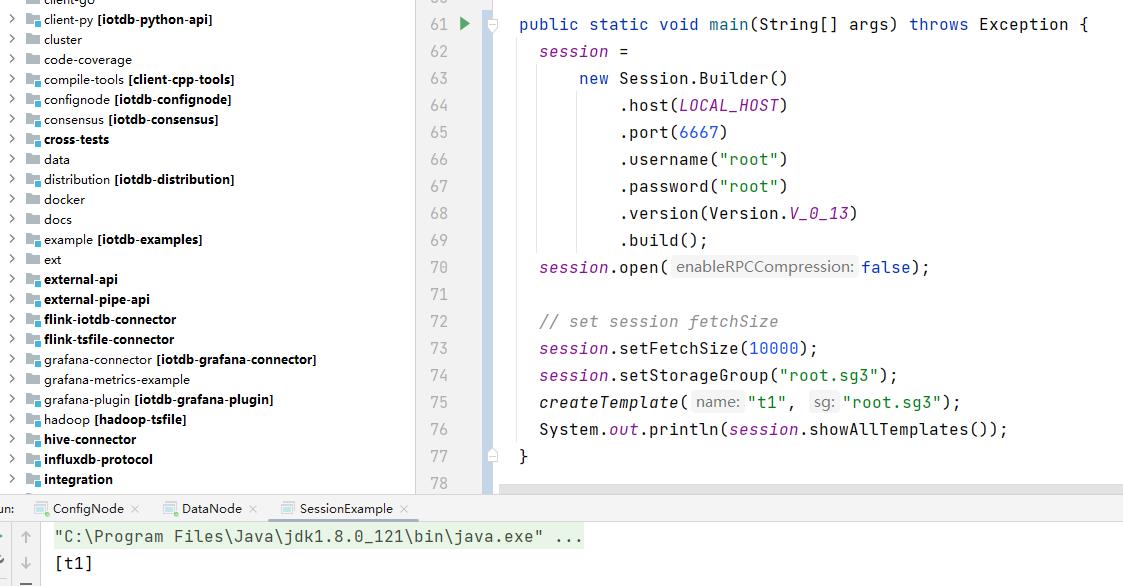Click the port value 6667
This screenshot has width=1123, height=586.
click(x=698, y=133)
